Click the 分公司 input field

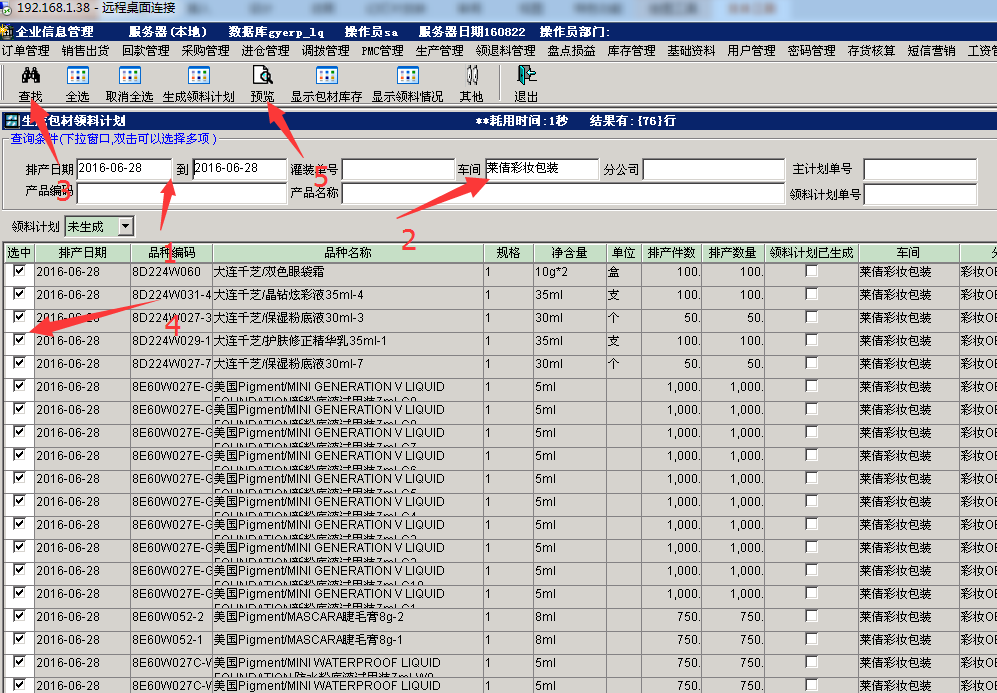pos(713,170)
